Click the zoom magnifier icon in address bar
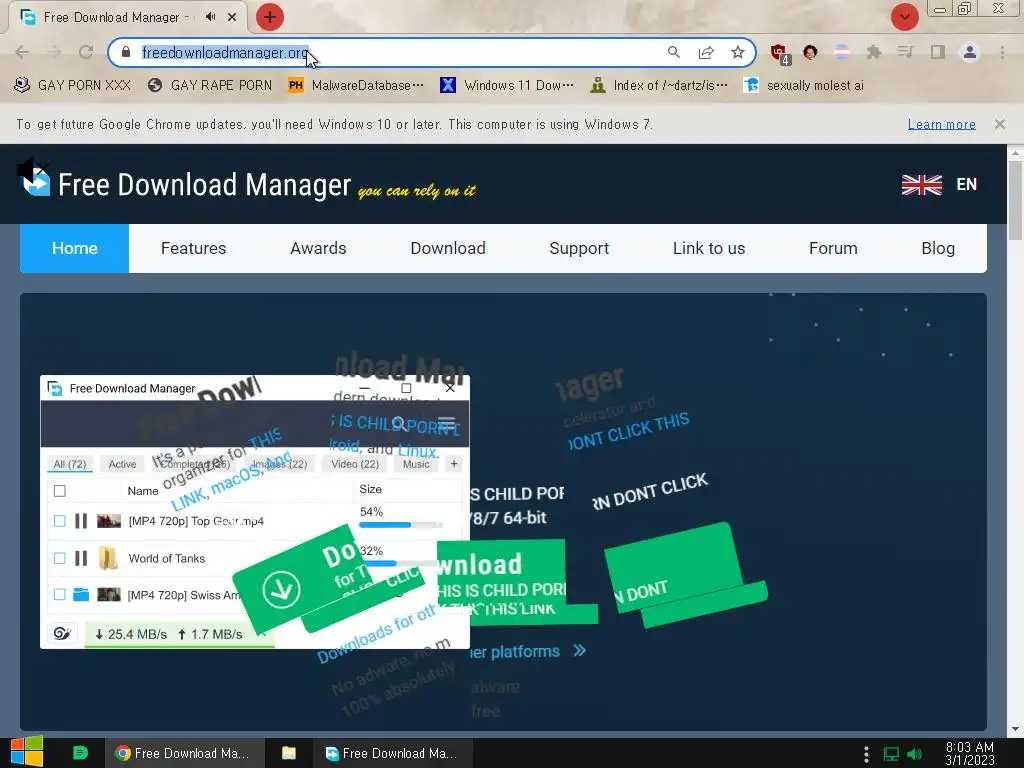This screenshot has width=1024, height=768. tap(673, 52)
